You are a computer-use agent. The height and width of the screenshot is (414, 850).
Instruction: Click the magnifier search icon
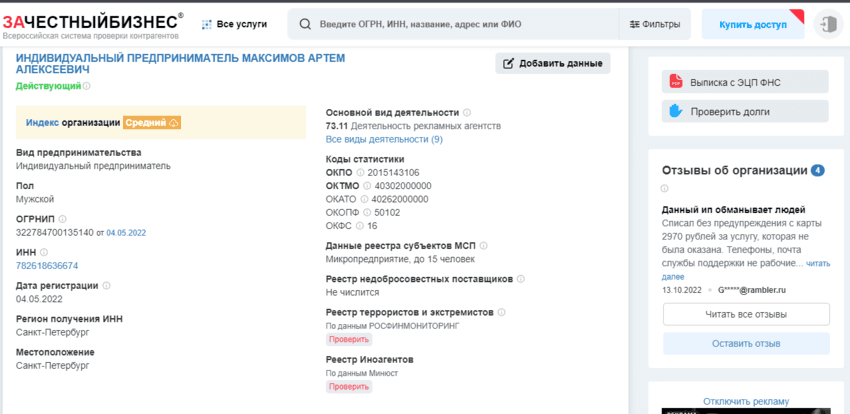(306, 24)
